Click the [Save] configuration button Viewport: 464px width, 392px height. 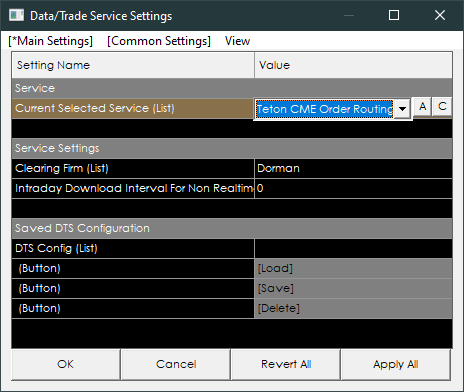point(353,288)
